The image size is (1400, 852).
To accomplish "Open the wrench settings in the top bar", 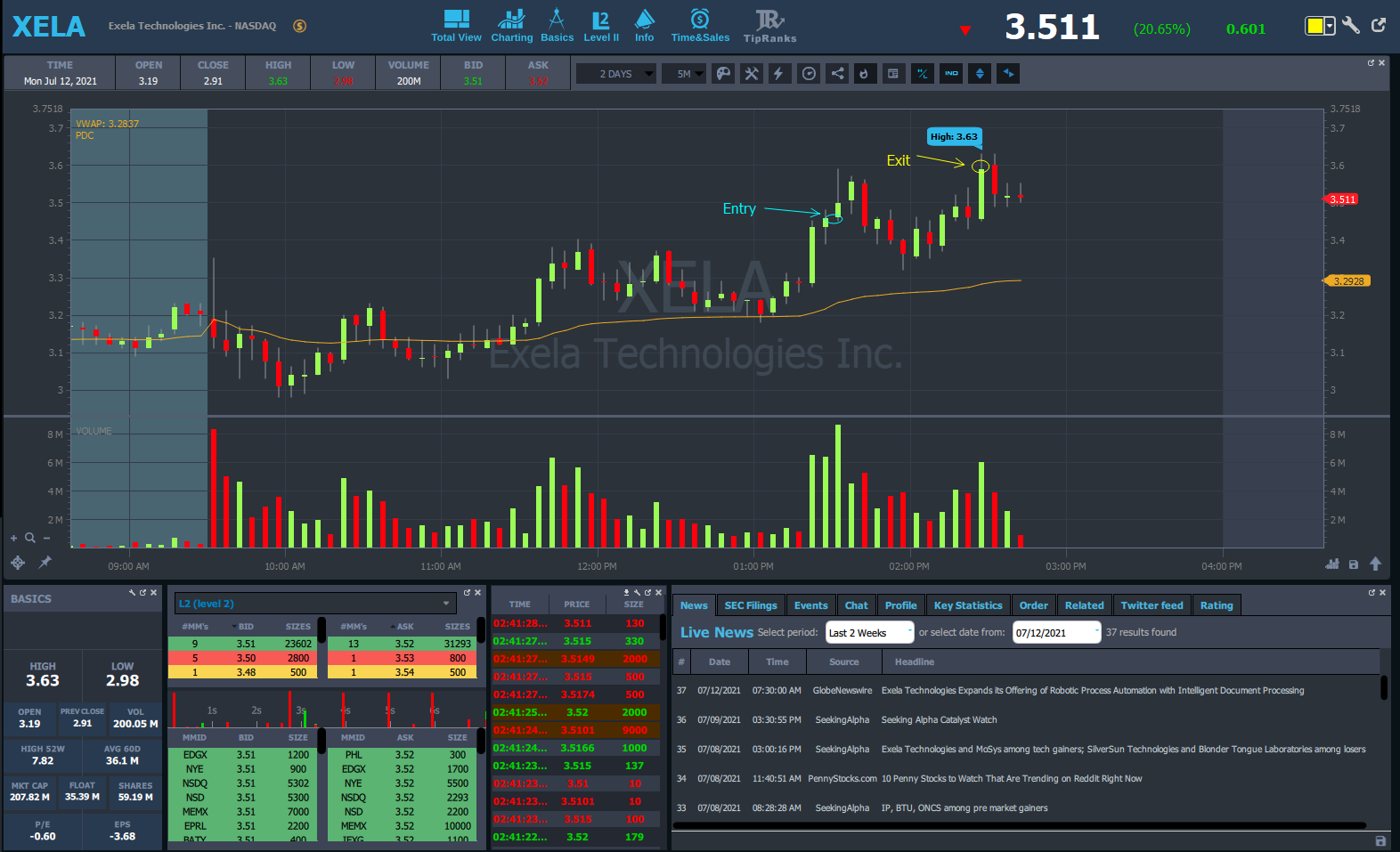I will [x=1351, y=25].
